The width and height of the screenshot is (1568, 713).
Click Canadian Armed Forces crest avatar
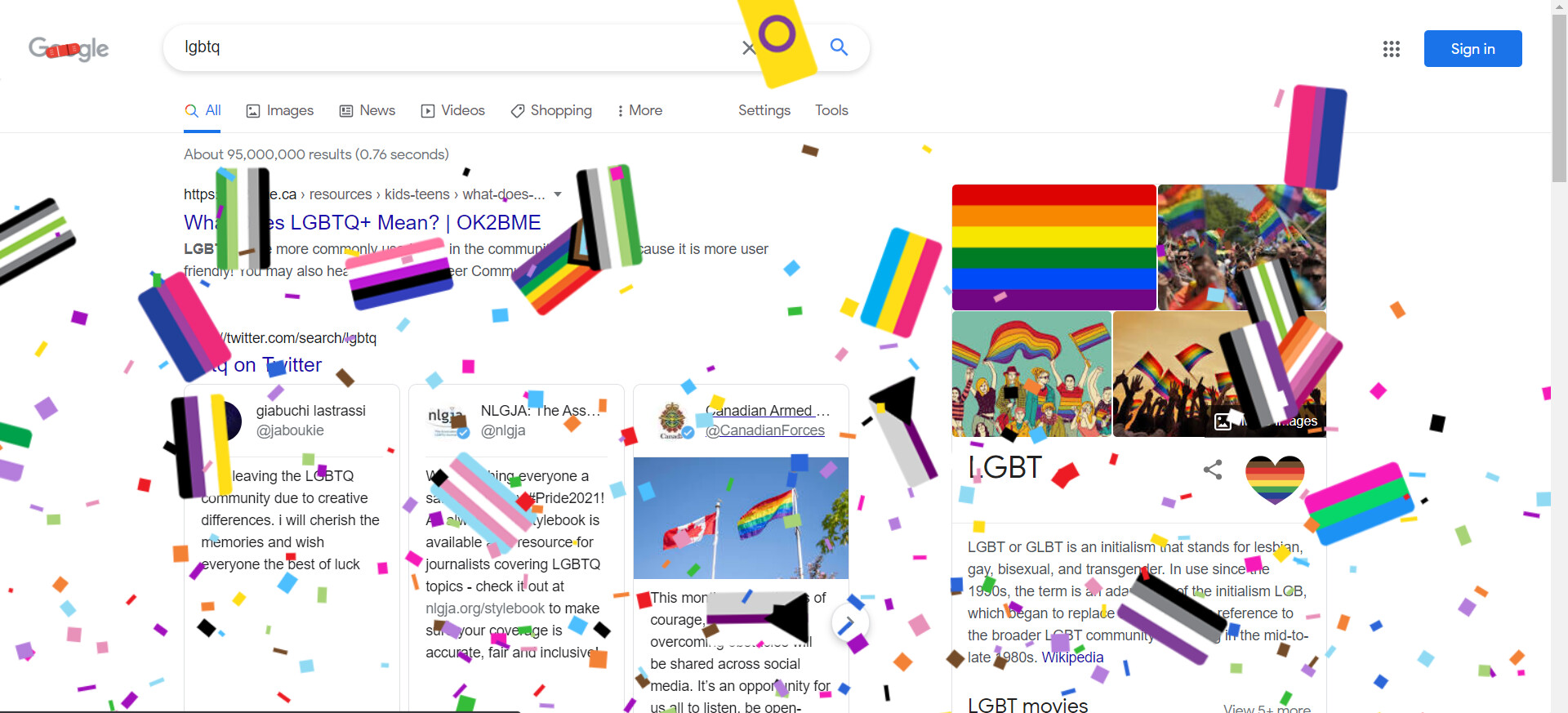[673, 420]
